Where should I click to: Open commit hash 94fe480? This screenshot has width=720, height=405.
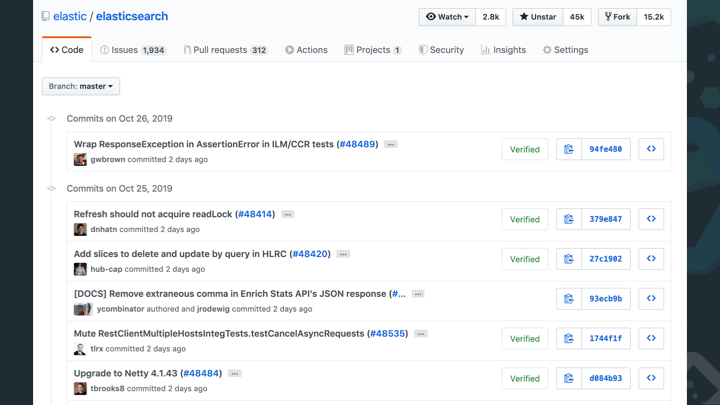tap(606, 149)
